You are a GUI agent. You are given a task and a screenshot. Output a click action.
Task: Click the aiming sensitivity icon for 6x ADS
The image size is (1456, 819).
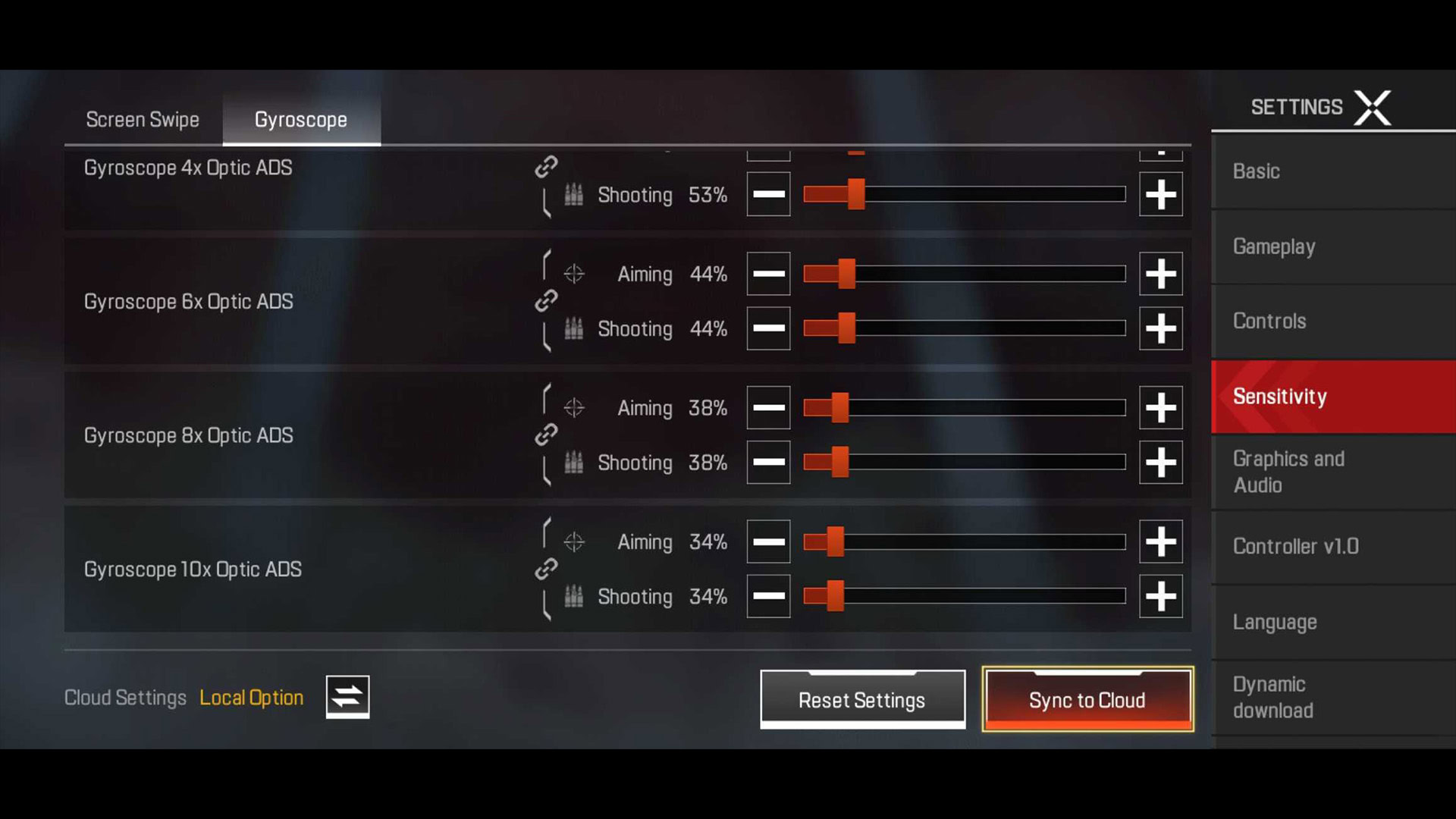tap(575, 273)
